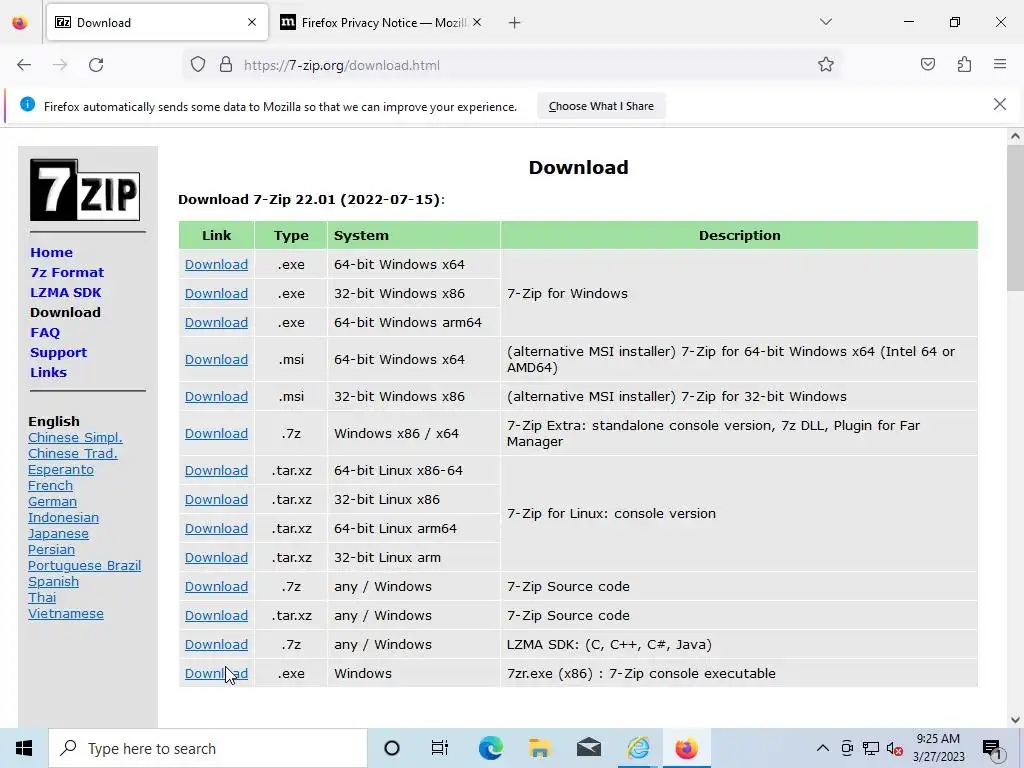Download the .msi for 32-bit Windows x86
Image resolution: width=1024 pixels, height=768 pixels.
[216, 396]
